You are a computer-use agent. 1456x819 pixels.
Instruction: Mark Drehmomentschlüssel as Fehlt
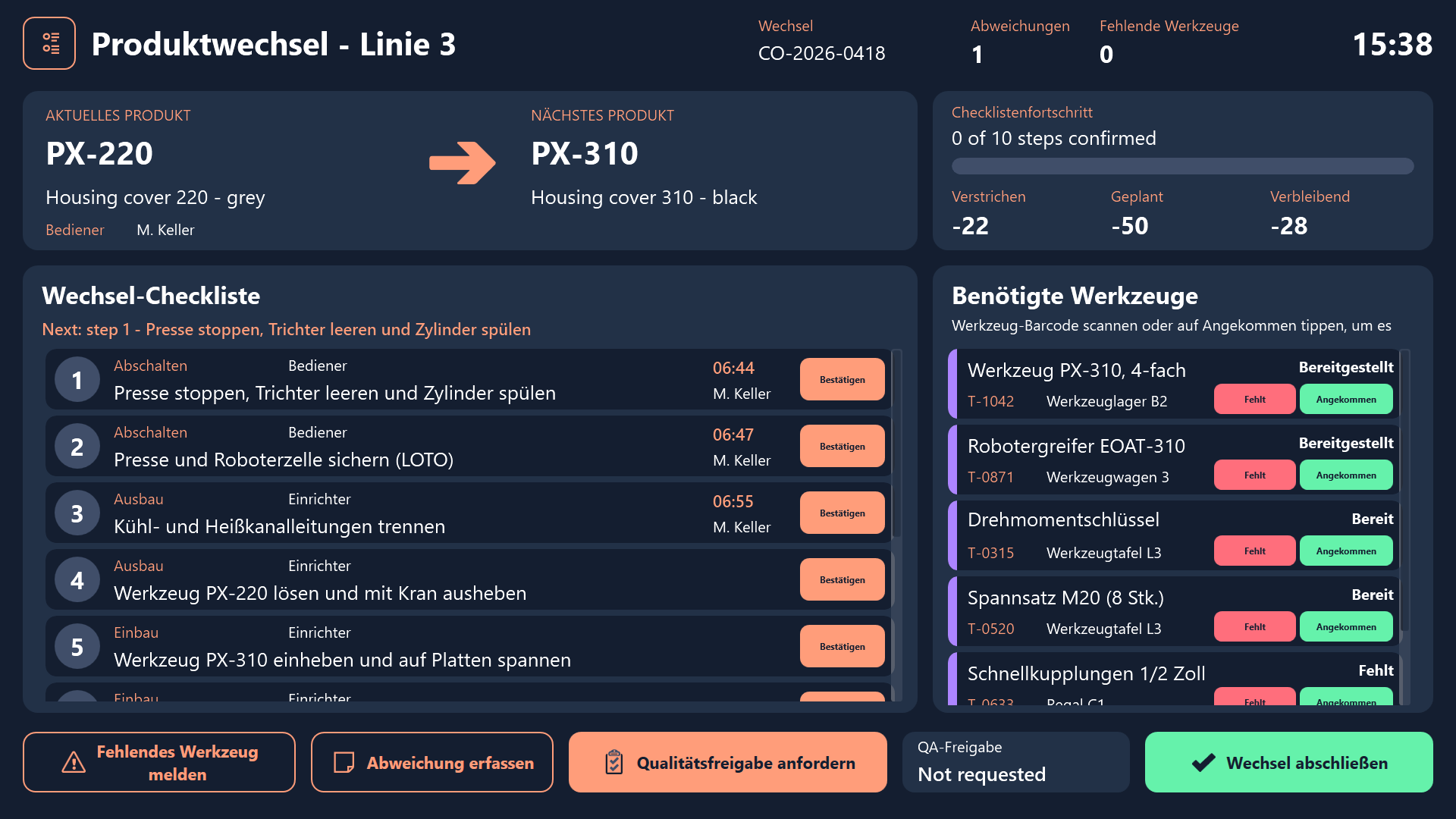pyautogui.click(x=1254, y=551)
